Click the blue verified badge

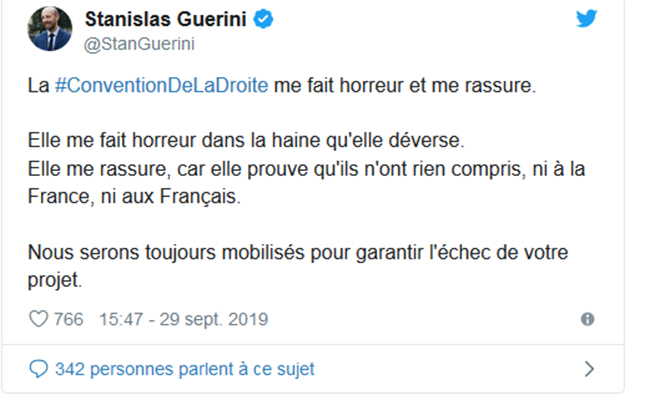pos(262,19)
